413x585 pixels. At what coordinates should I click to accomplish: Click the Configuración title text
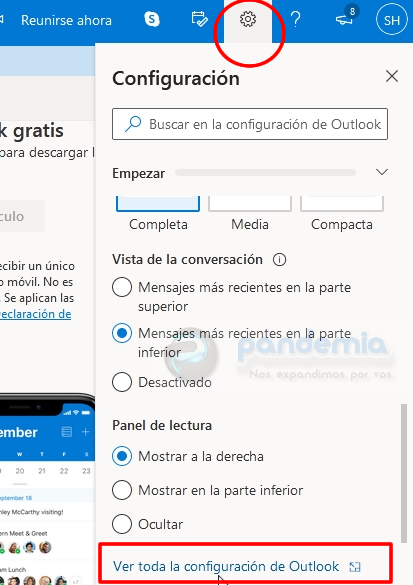(176, 78)
